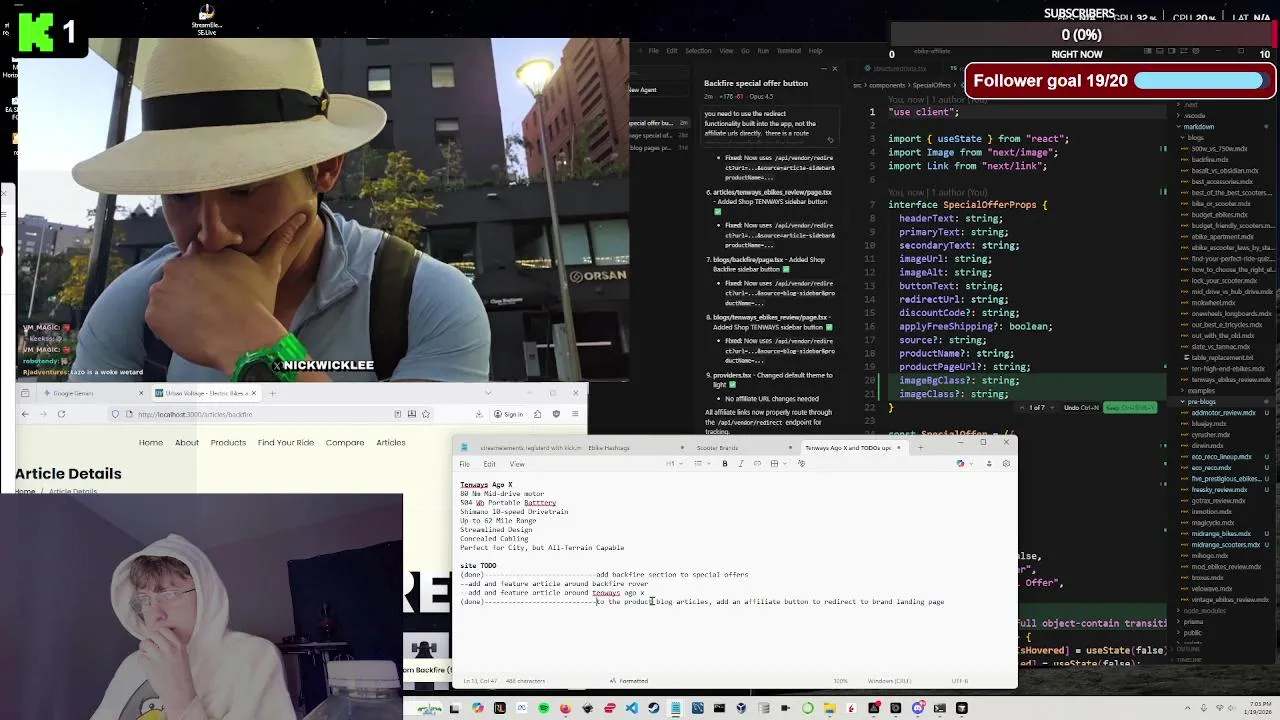Open Notepad from the taskbar

tap(676, 708)
